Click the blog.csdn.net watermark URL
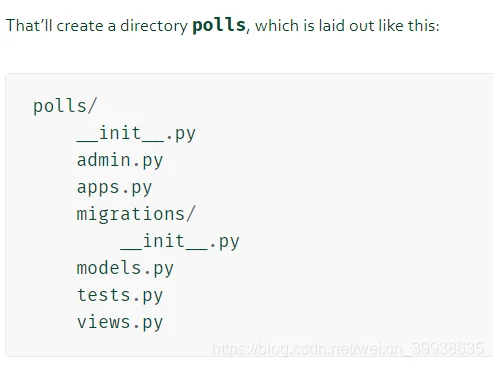The width and height of the screenshot is (493, 367). pyautogui.click(x=348, y=349)
